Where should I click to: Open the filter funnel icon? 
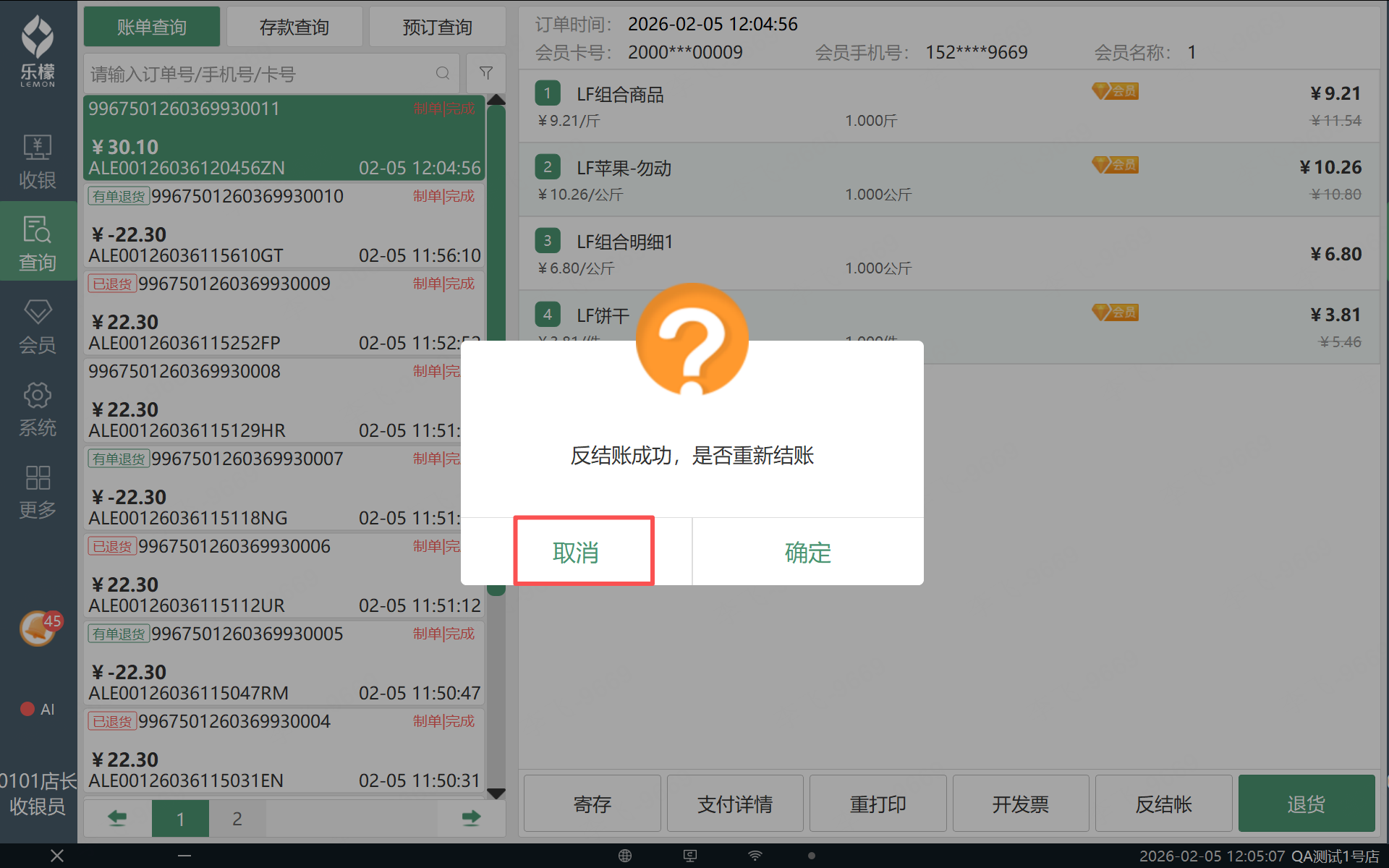tap(486, 73)
